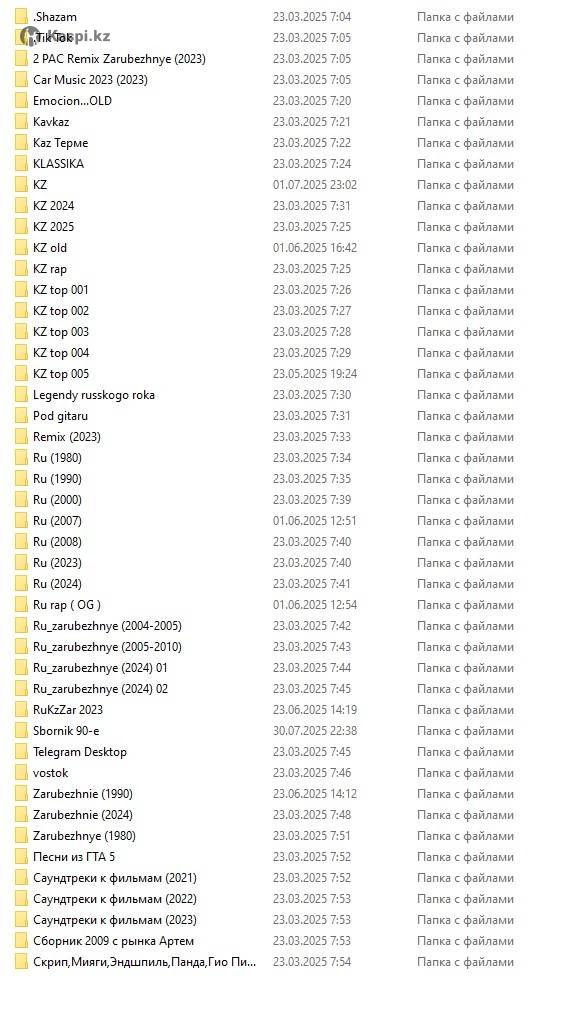This screenshot has width=565, height=1014.
Task: Select the .Shazam folder icon
Action: coord(21,17)
